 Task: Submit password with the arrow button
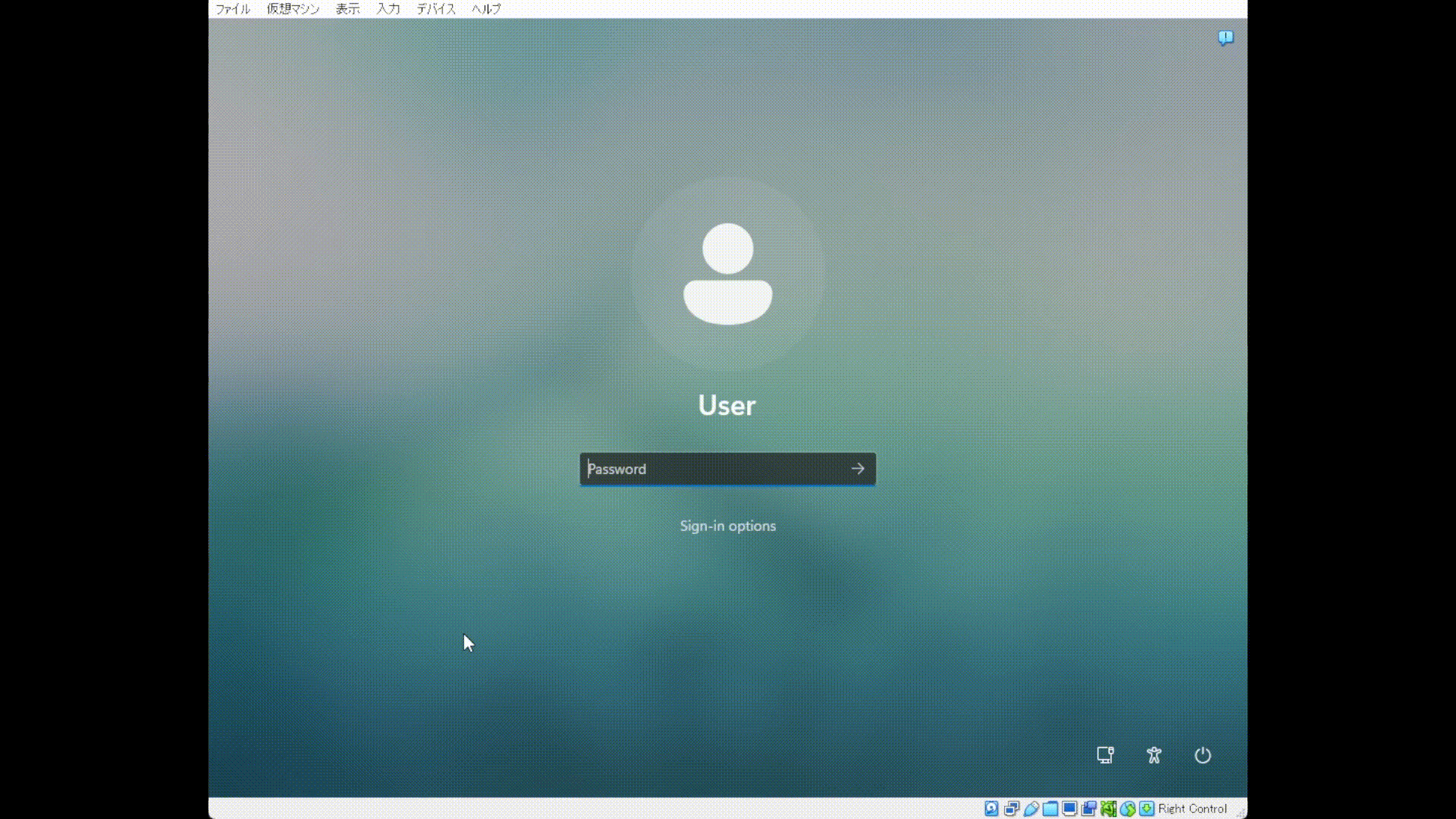tap(858, 469)
